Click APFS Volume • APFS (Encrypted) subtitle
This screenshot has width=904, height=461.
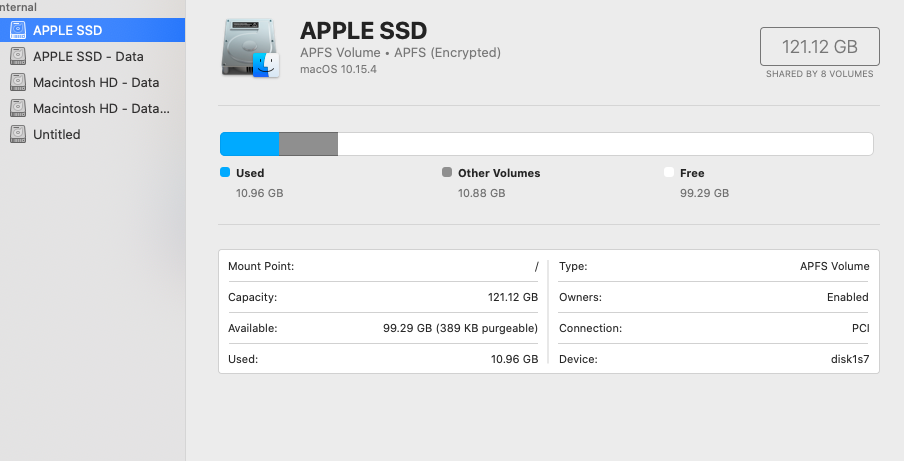pos(400,52)
